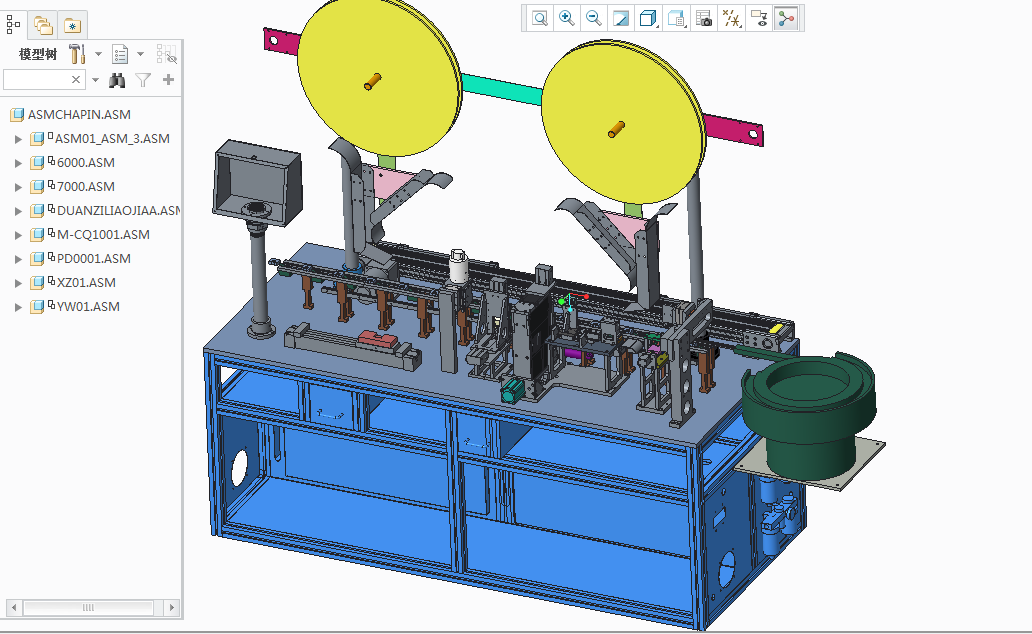Open model tree settings with the hammer icon
Image resolution: width=1032 pixels, height=634 pixels.
click(x=78, y=54)
